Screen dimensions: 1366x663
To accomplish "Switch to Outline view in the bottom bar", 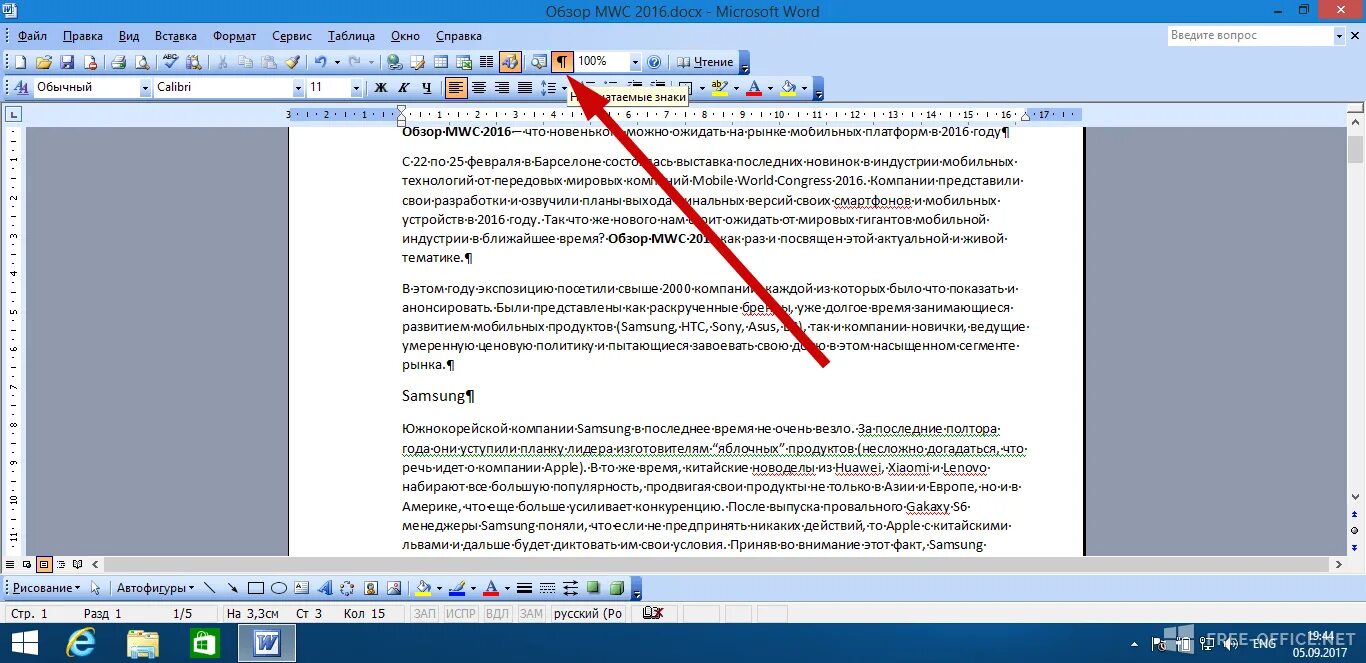I will click(61, 564).
